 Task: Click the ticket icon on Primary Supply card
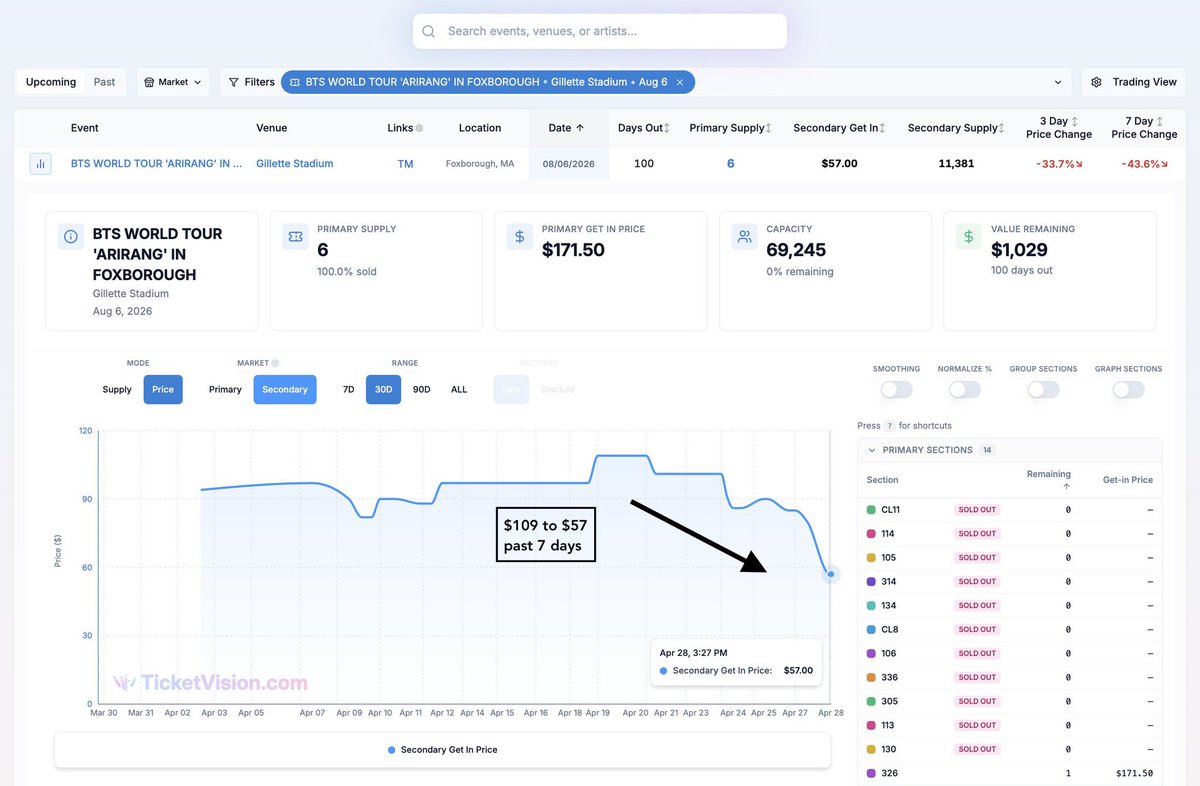tap(295, 237)
